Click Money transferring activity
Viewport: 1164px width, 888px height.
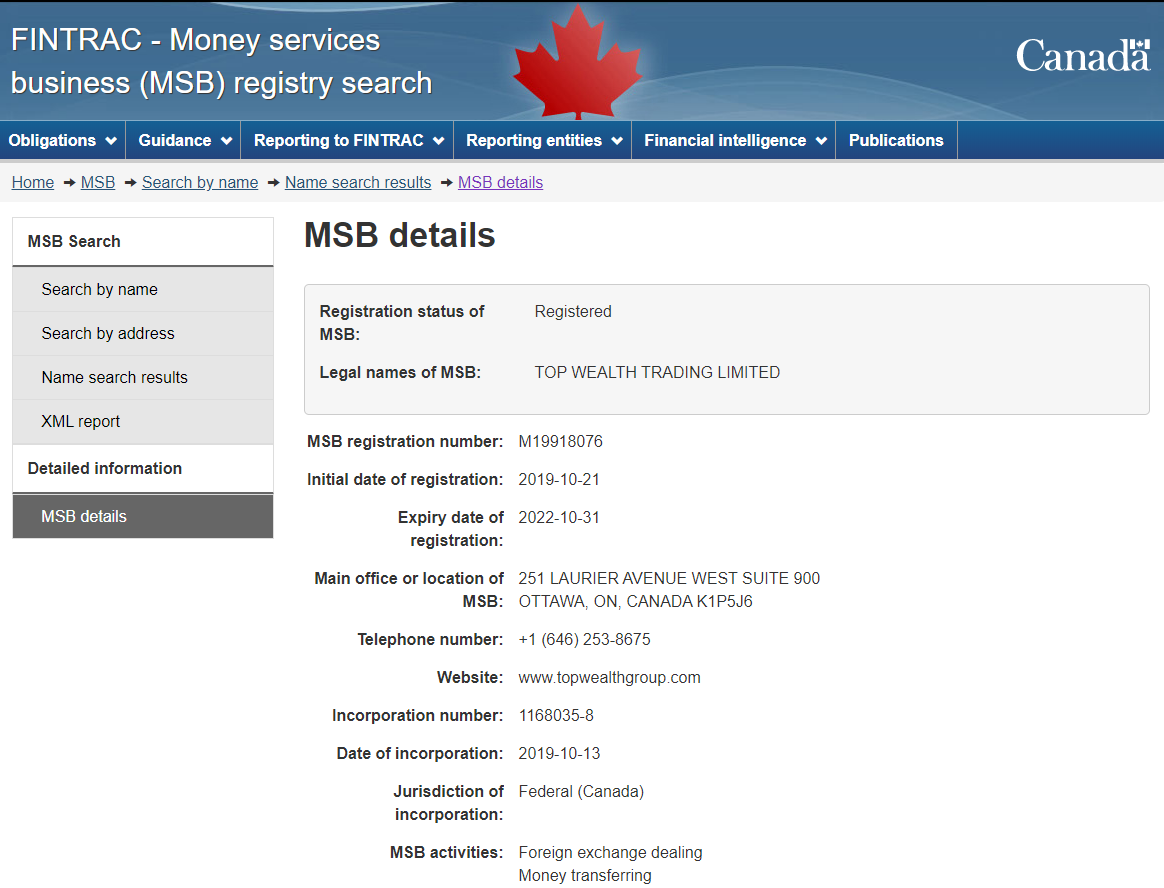585,875
